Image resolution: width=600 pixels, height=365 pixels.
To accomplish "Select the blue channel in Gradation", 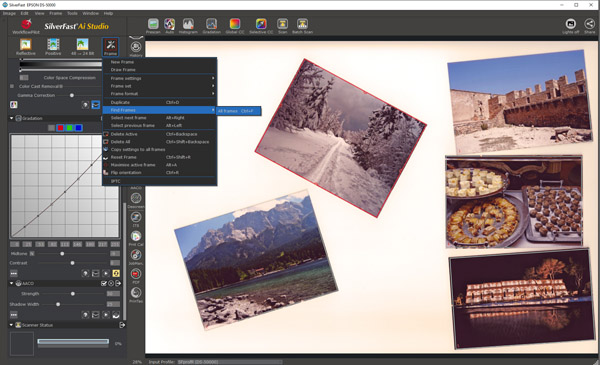I will pos(78,128).
